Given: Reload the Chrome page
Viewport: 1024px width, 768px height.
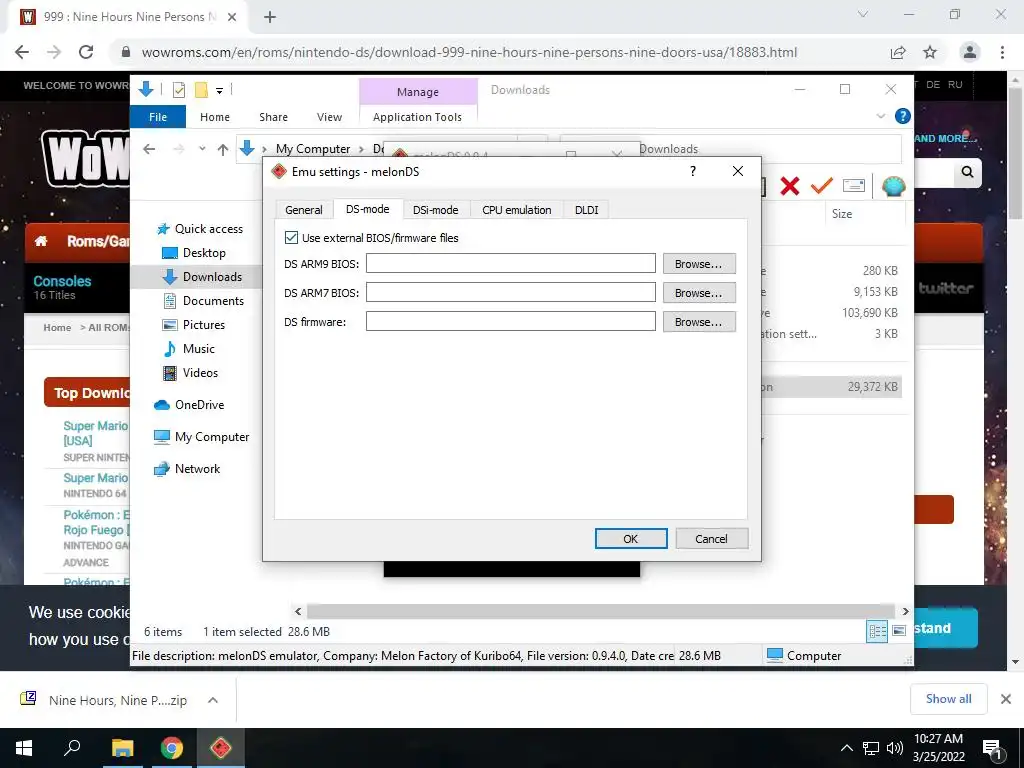Looking at the screenshot, I should 86,52.
